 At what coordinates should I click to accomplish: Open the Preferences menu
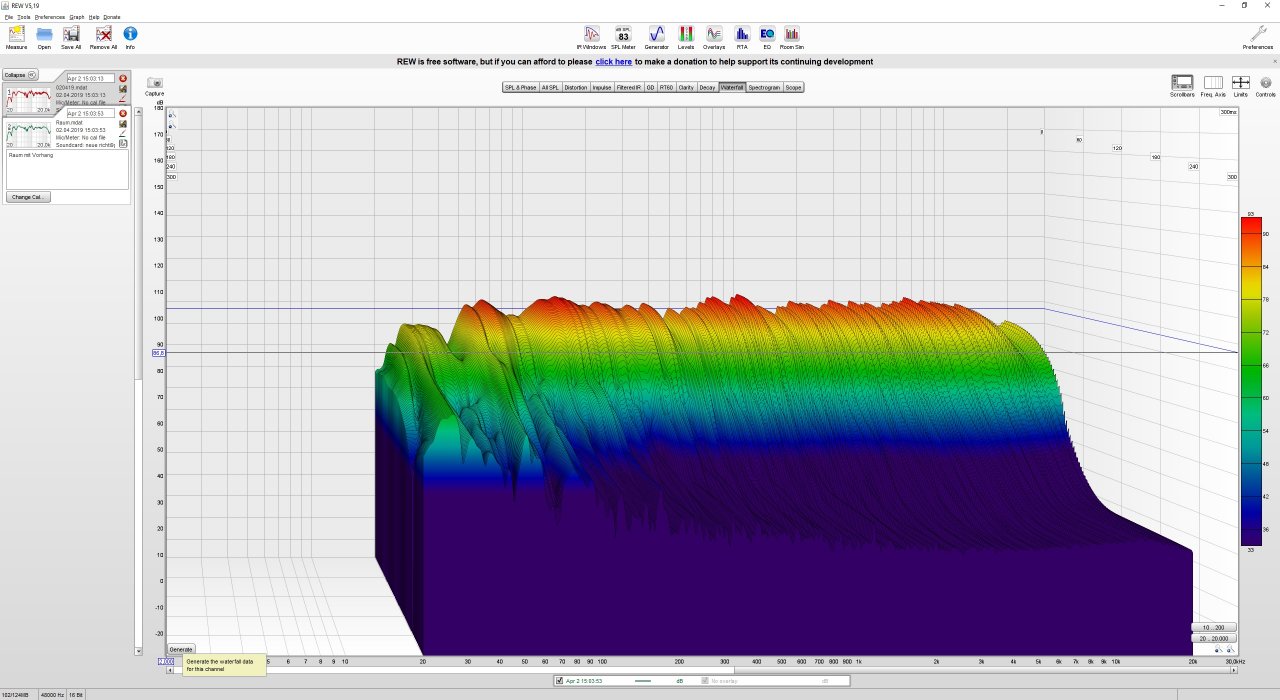[49, 17]
